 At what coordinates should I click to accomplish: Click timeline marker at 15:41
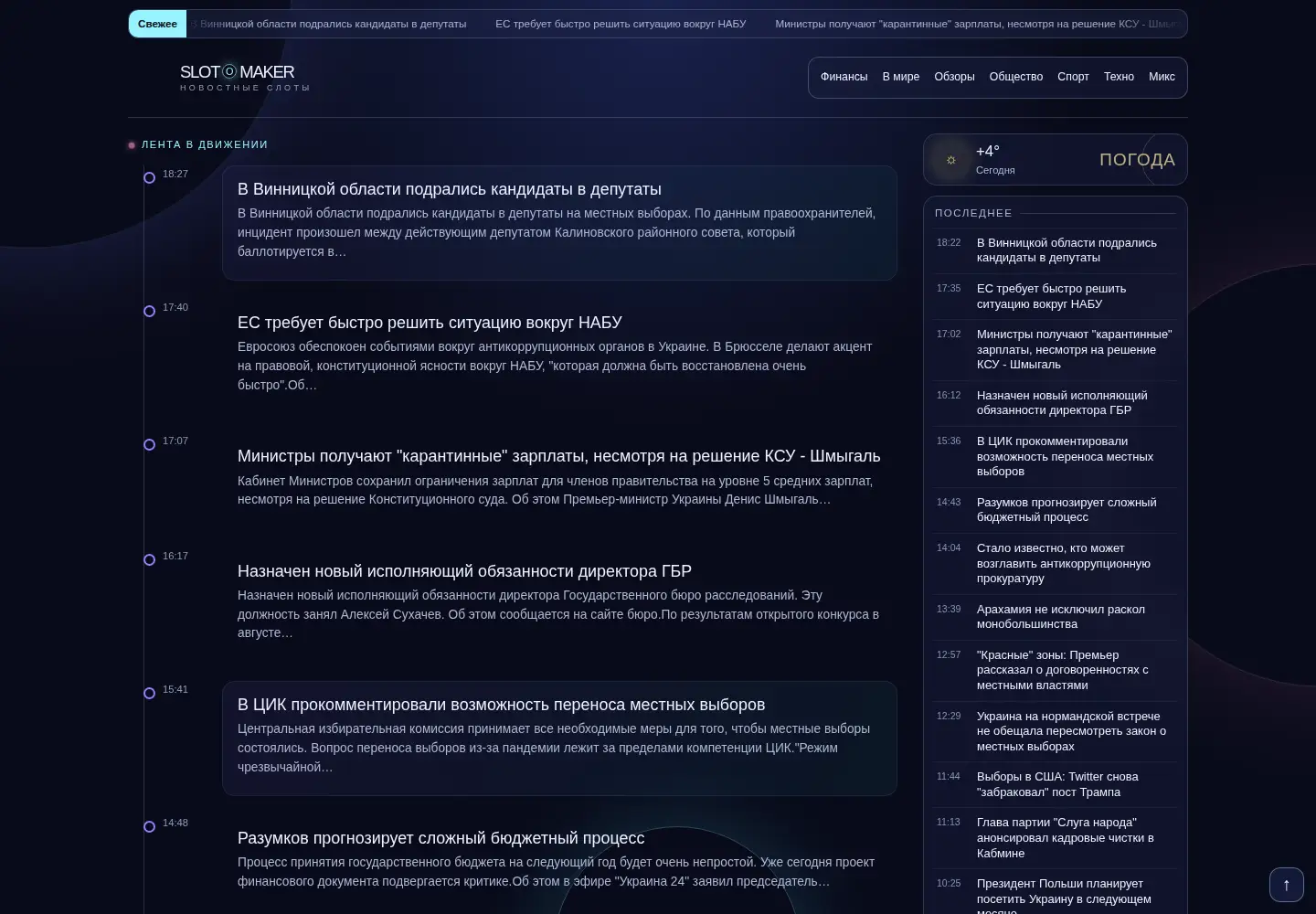point(149,693)
